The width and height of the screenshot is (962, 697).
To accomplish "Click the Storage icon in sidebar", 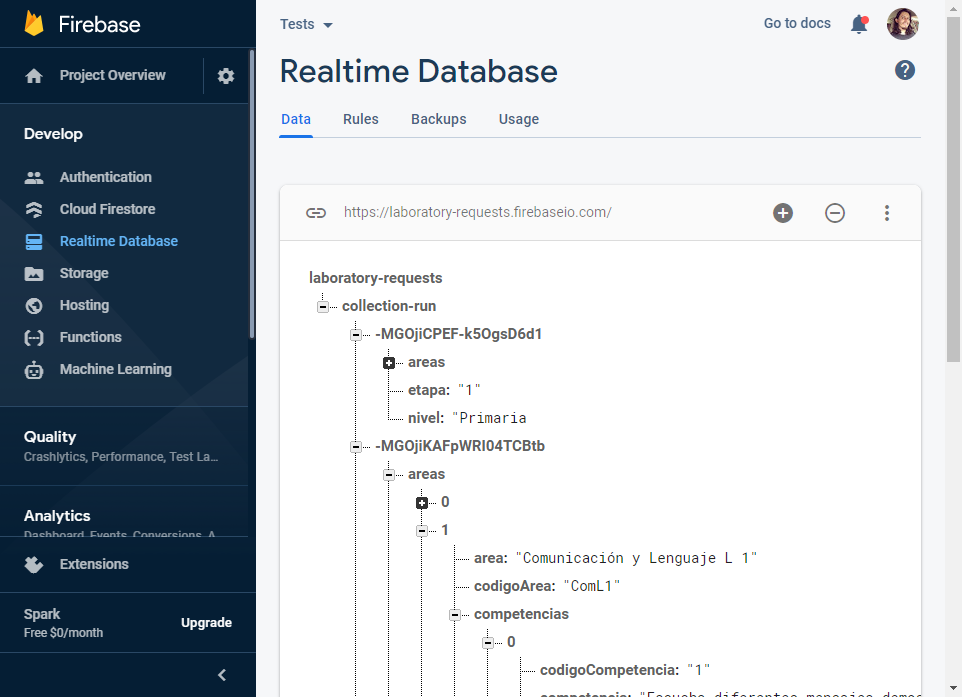I will point(34,274).
